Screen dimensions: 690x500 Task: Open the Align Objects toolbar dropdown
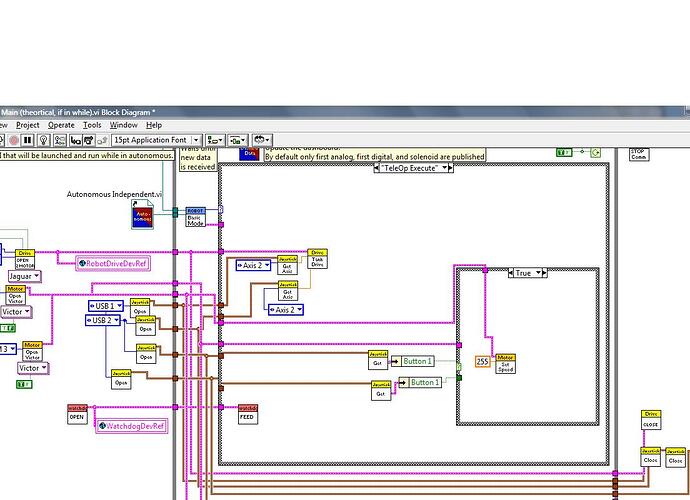215,140
